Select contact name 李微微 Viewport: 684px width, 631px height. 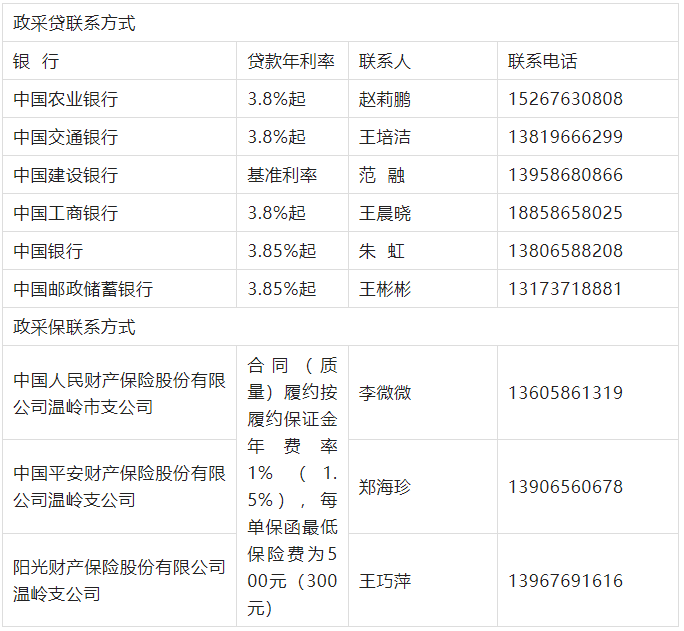coord(385,393)
